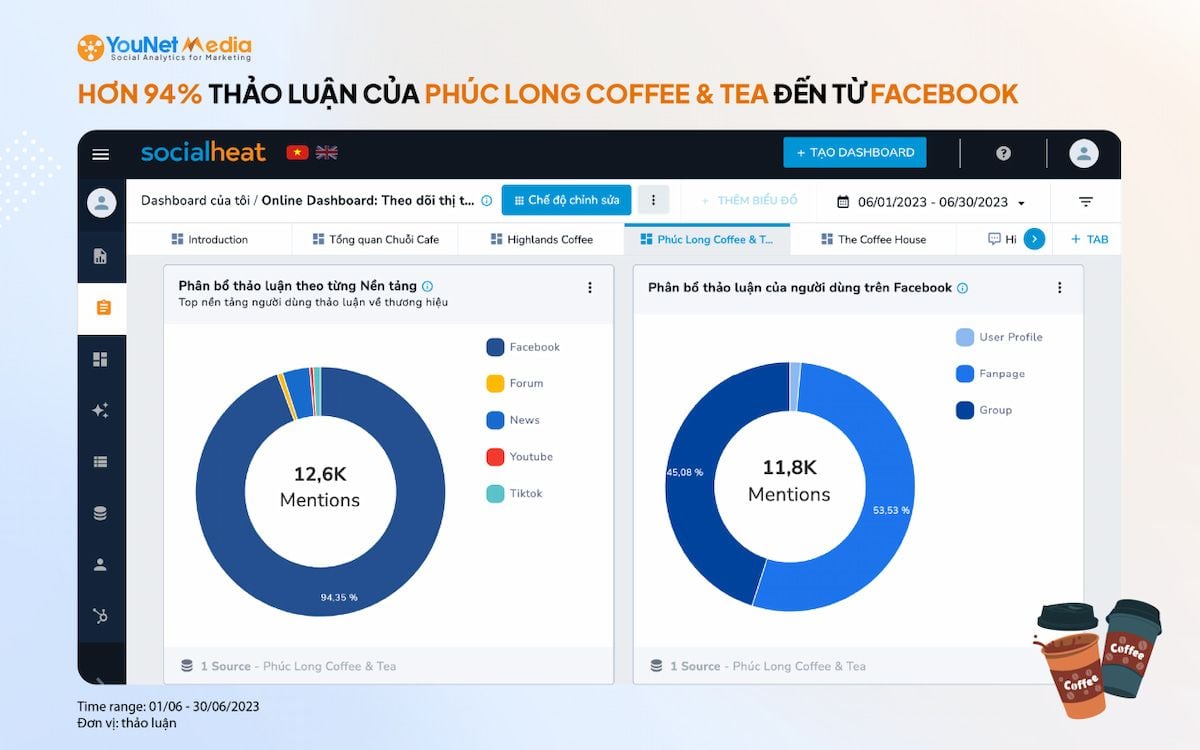Toggle Tiktok legend item
Image resolution: width=1200 pixels, height=750 pixels.
pos(514,493)
